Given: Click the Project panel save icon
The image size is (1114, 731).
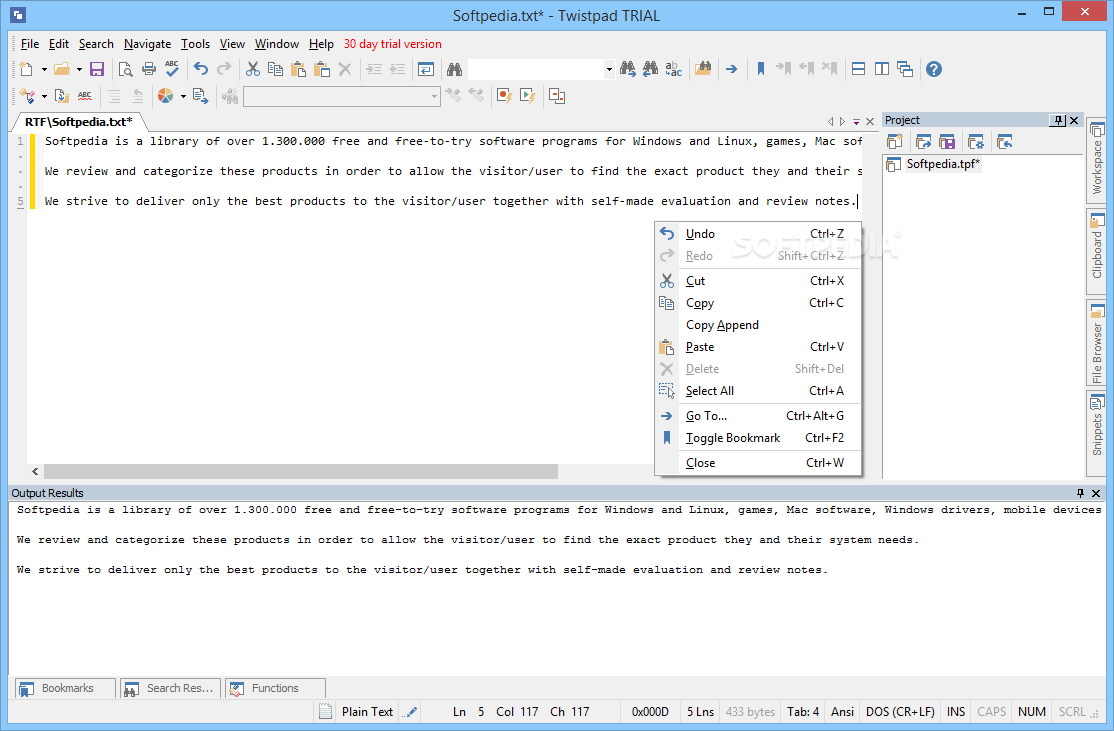Looking at the screenshot, I should coord(947,142).
